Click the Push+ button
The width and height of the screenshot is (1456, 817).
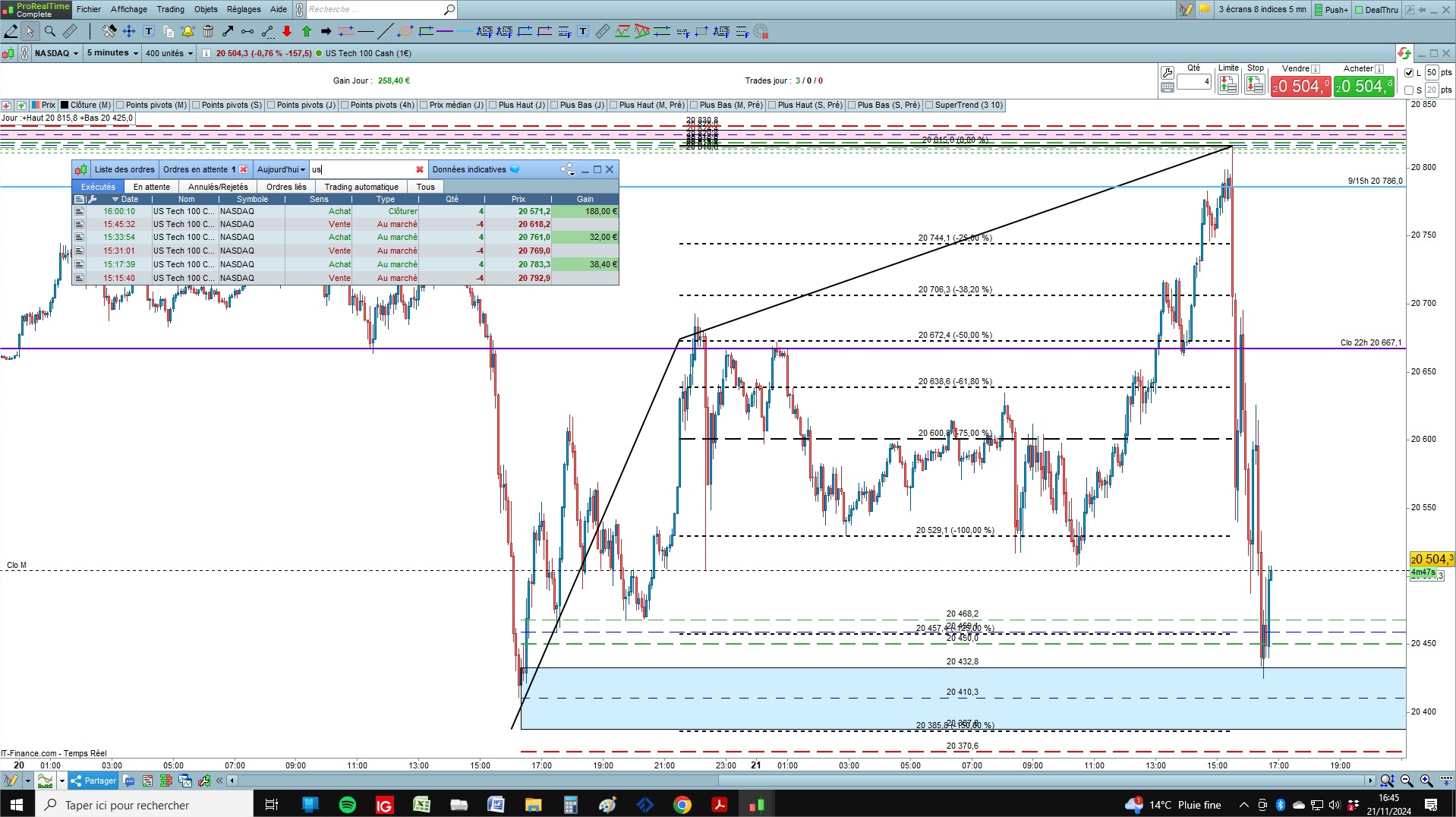1332,9
